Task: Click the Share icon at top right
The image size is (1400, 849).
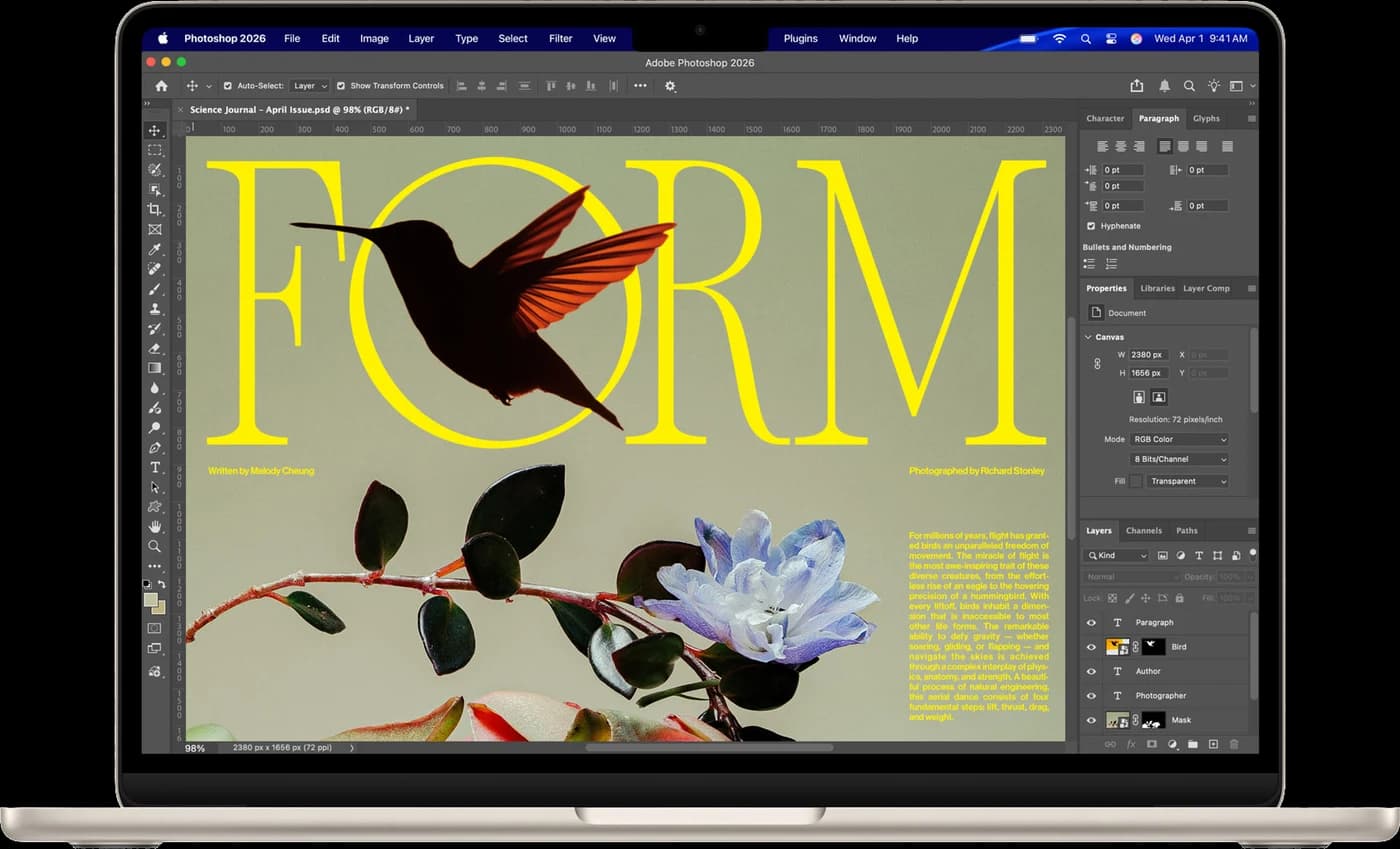Action: 1136,86
